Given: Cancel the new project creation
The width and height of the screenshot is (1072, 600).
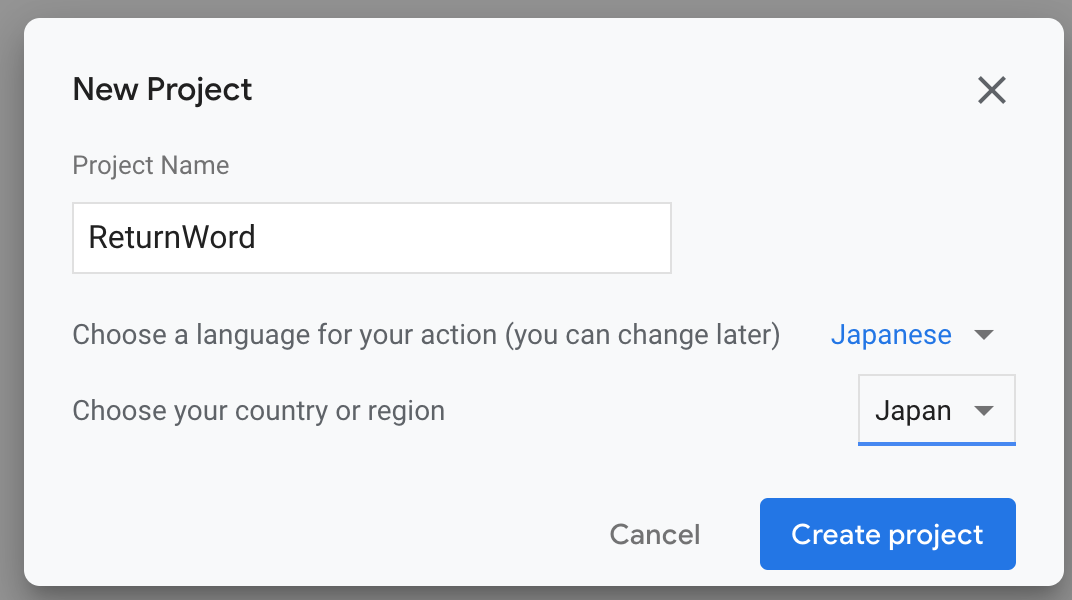Looking at the screenshot, I should tap(655, 534).
